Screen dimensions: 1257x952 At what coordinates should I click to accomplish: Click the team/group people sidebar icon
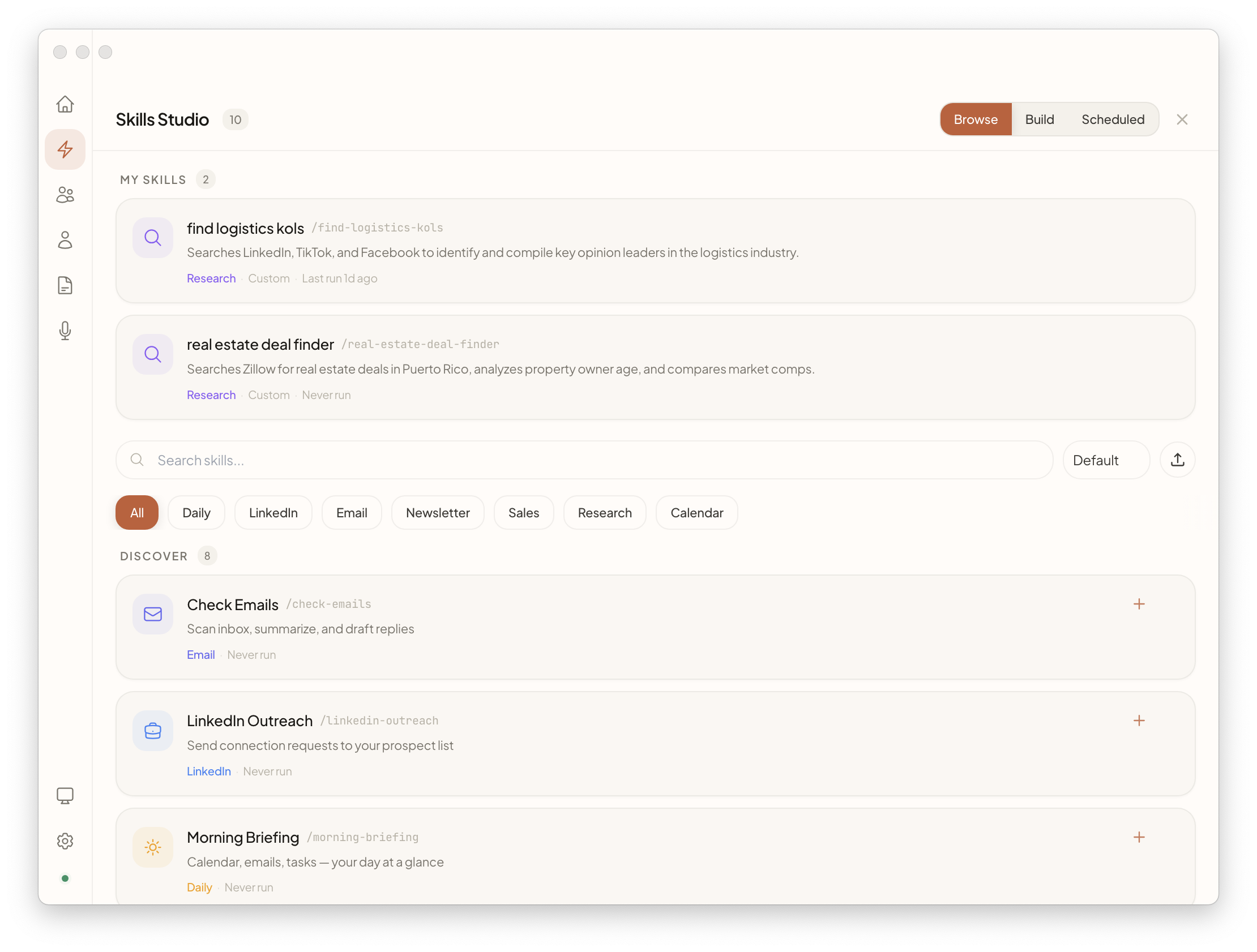click(65, 195)
